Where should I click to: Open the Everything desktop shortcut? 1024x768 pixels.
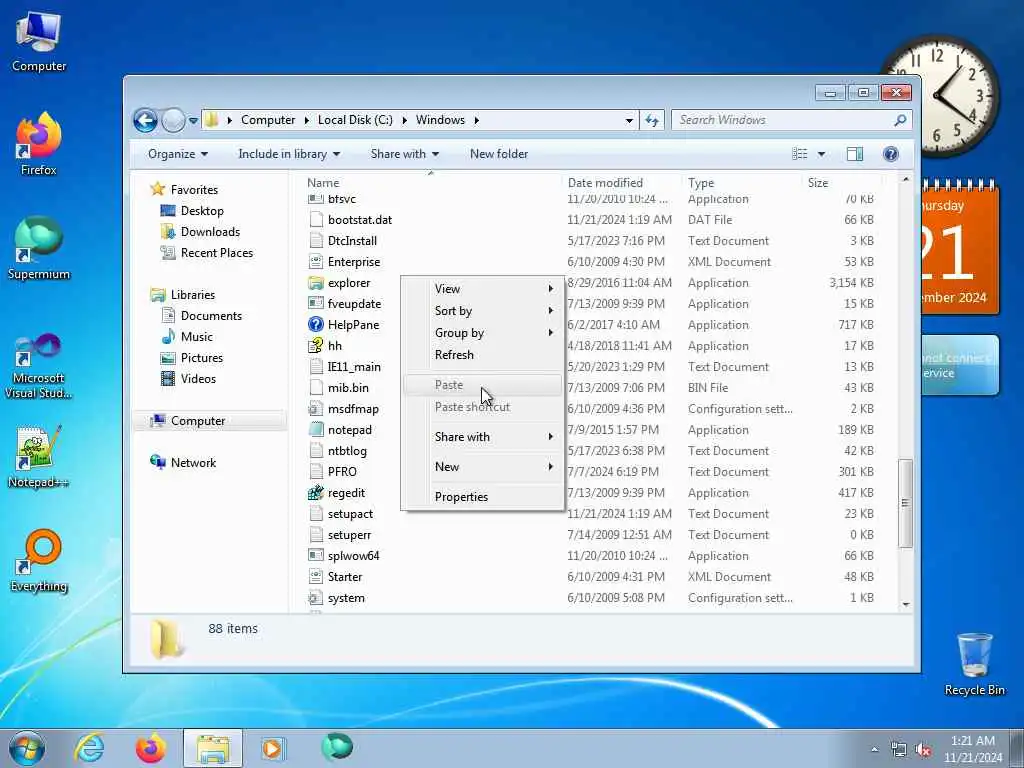(x=39, y=561)
